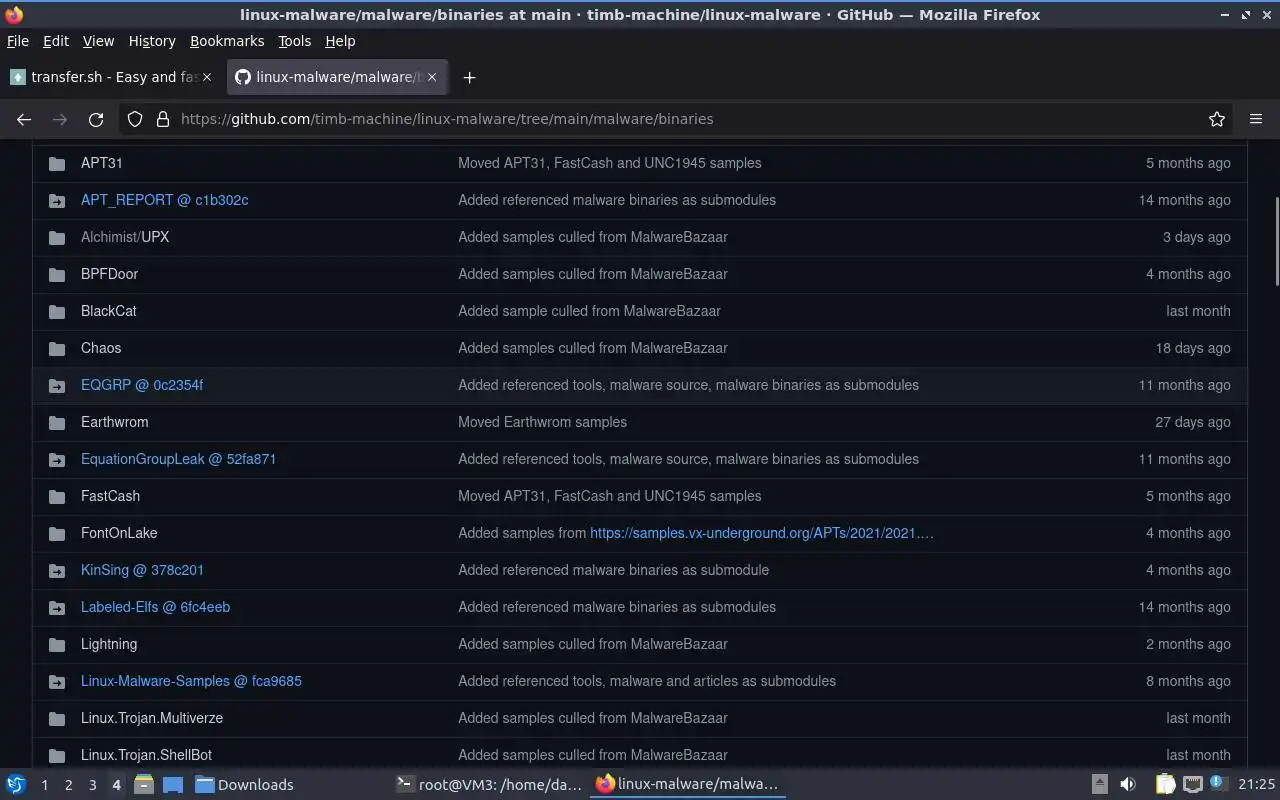Switch to workspace 1 in taskbar
This screenshot has height=800, width=1280.
(44, 785)
